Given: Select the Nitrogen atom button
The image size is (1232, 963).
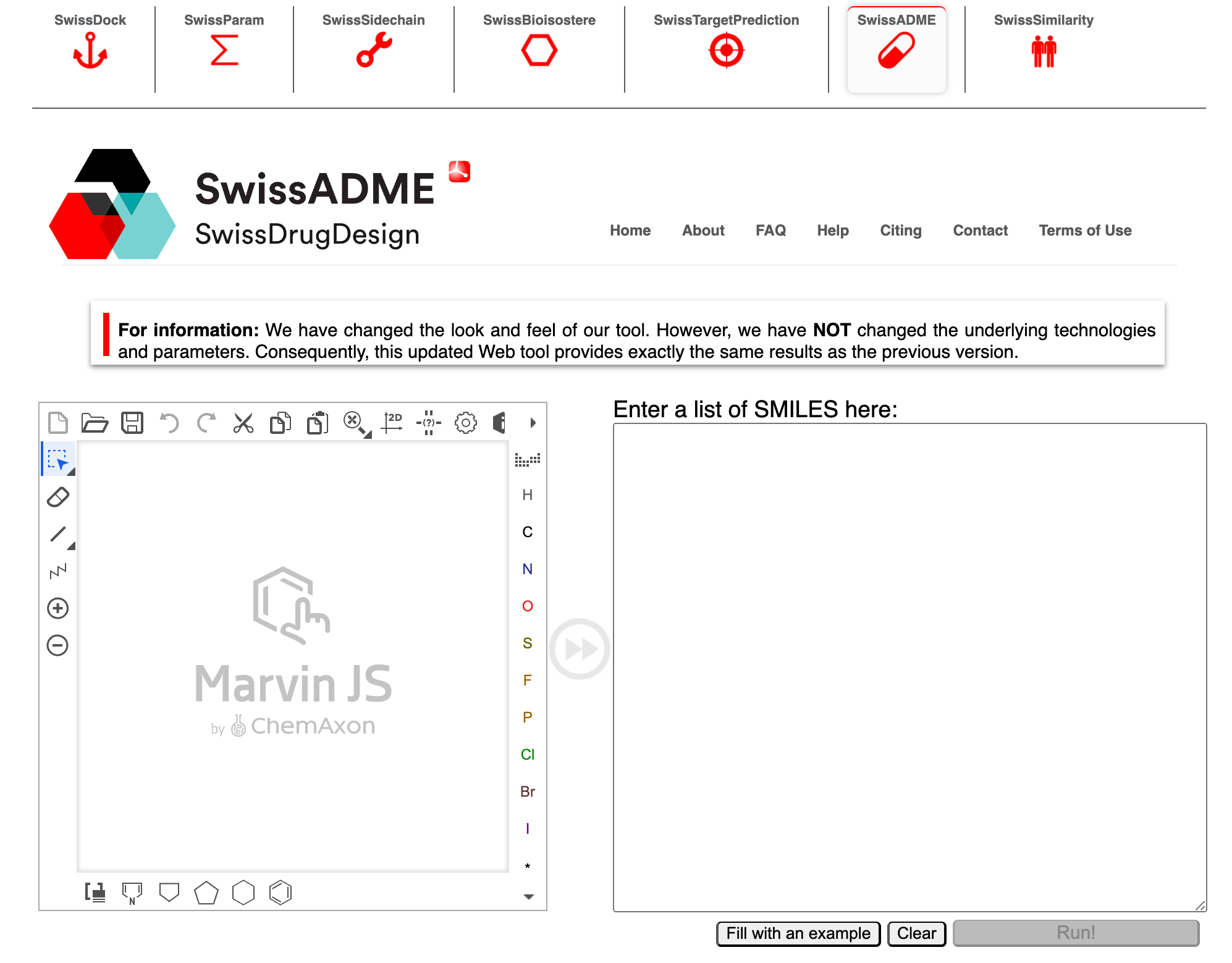Looking at the screenshot, I should (527, 569).
